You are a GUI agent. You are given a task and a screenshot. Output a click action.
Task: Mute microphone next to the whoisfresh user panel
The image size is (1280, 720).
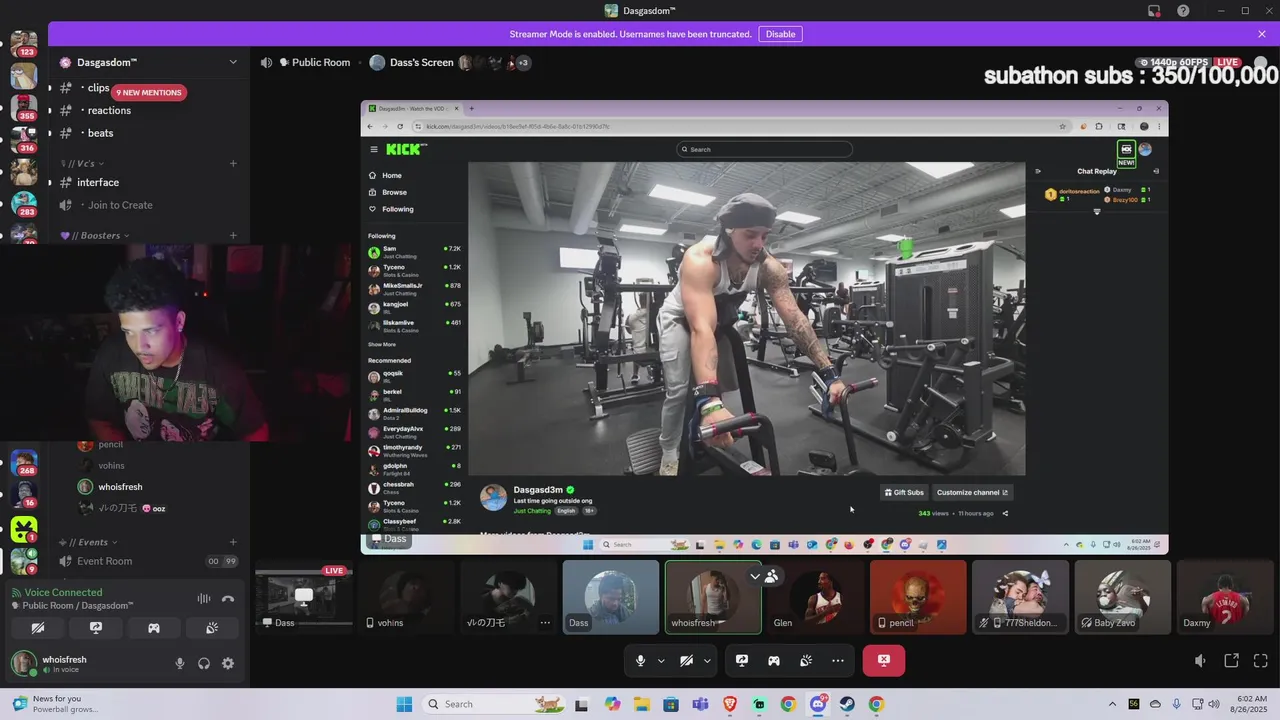[x=180, y=663]
